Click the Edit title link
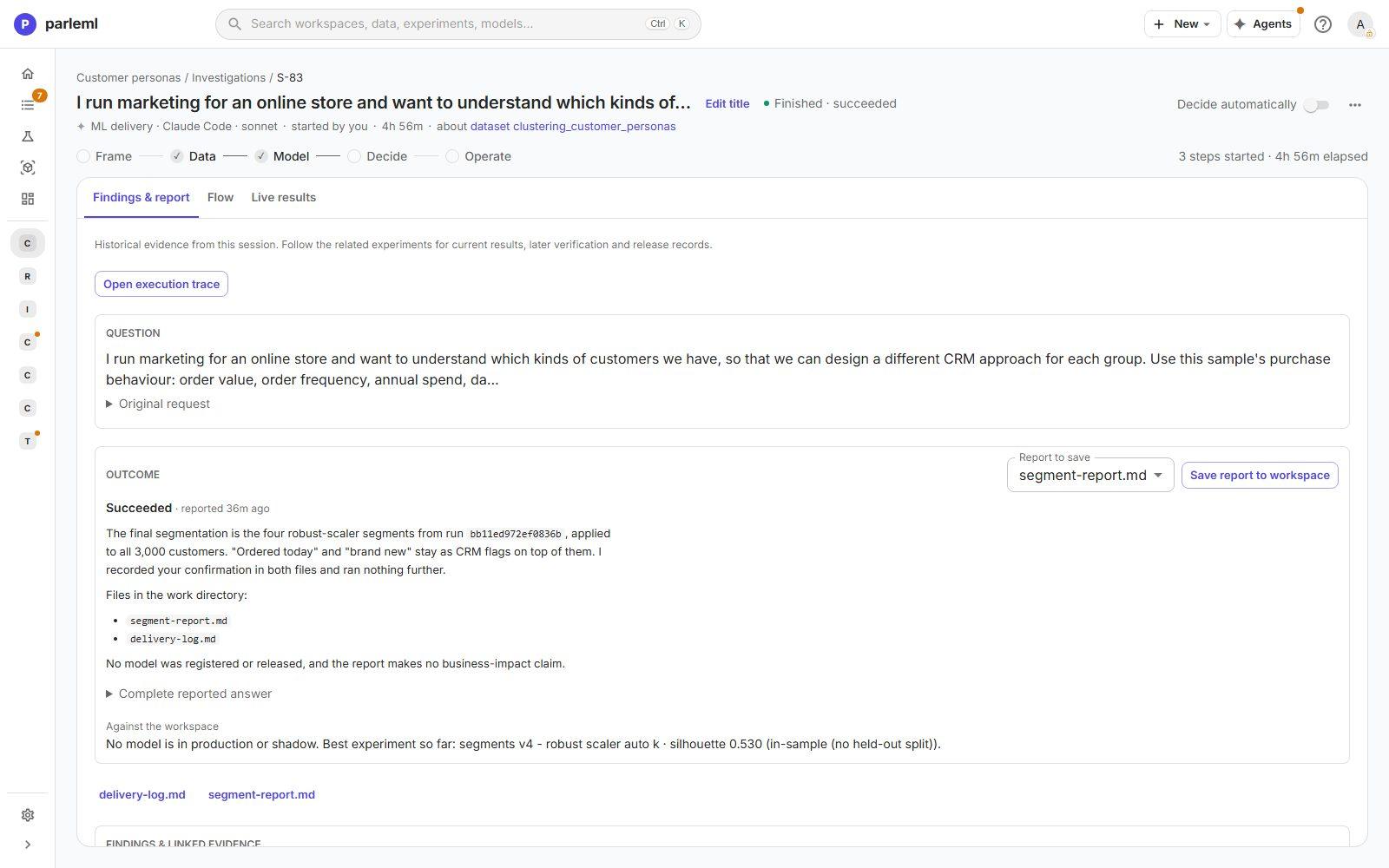The image size is (1389, 868). 727,103
